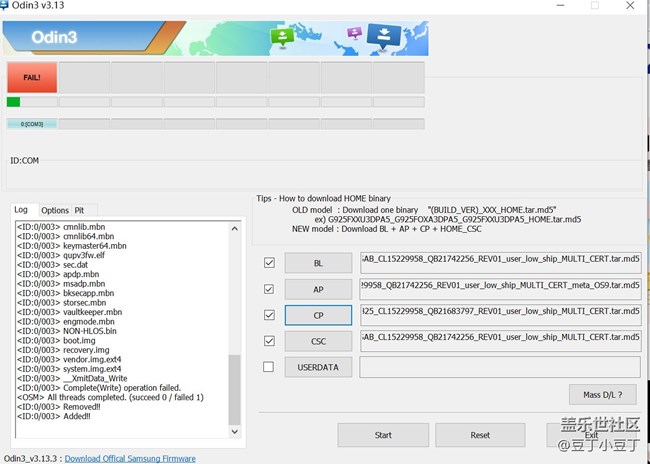Open the Pit tab

click(79, 211)
